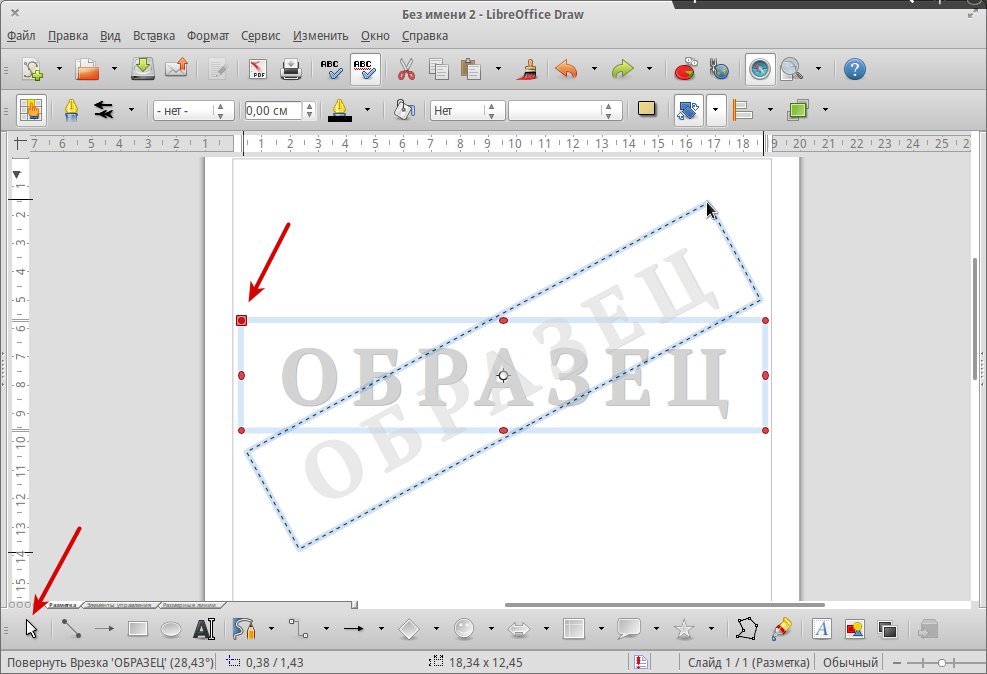Switch to Разметка layer tab
Viewport: 987px width, 674px height.
pyautogui.click(x=62, y=605)
